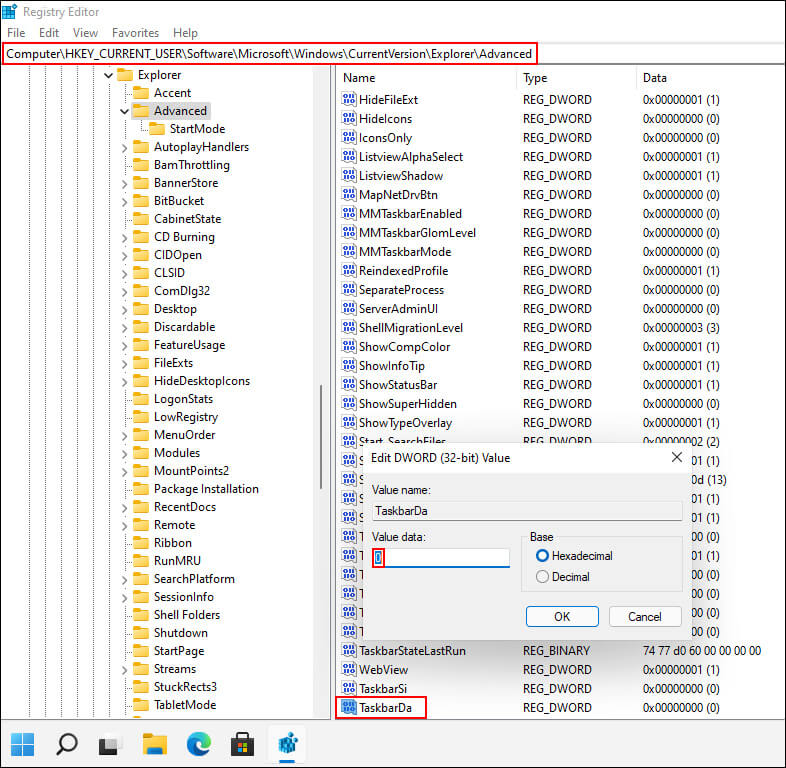Viewport: 786px width, 768px height.
Task: Select the TabletMode key
Action: click(184, 704)
